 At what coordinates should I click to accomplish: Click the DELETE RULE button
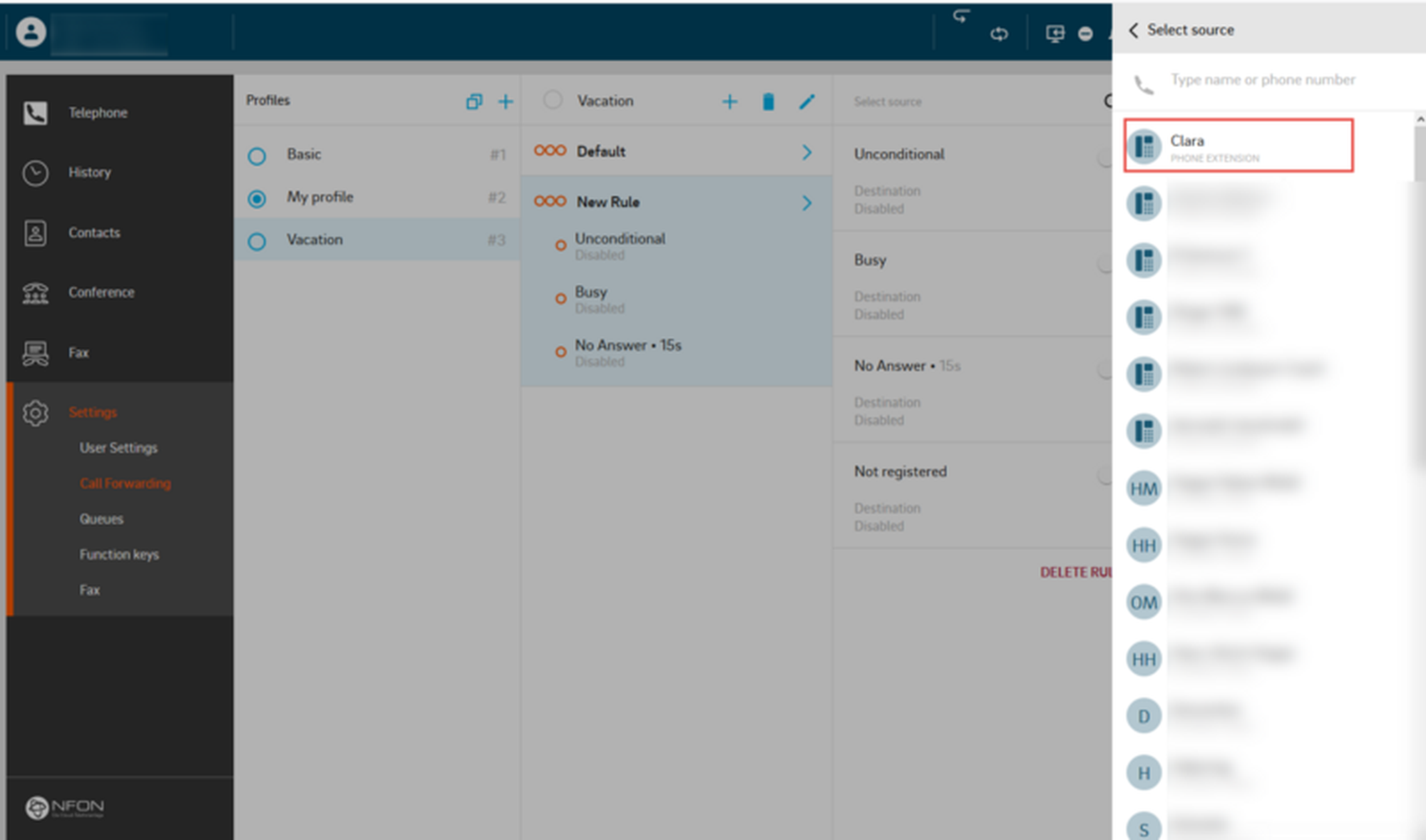(1075, 572)
